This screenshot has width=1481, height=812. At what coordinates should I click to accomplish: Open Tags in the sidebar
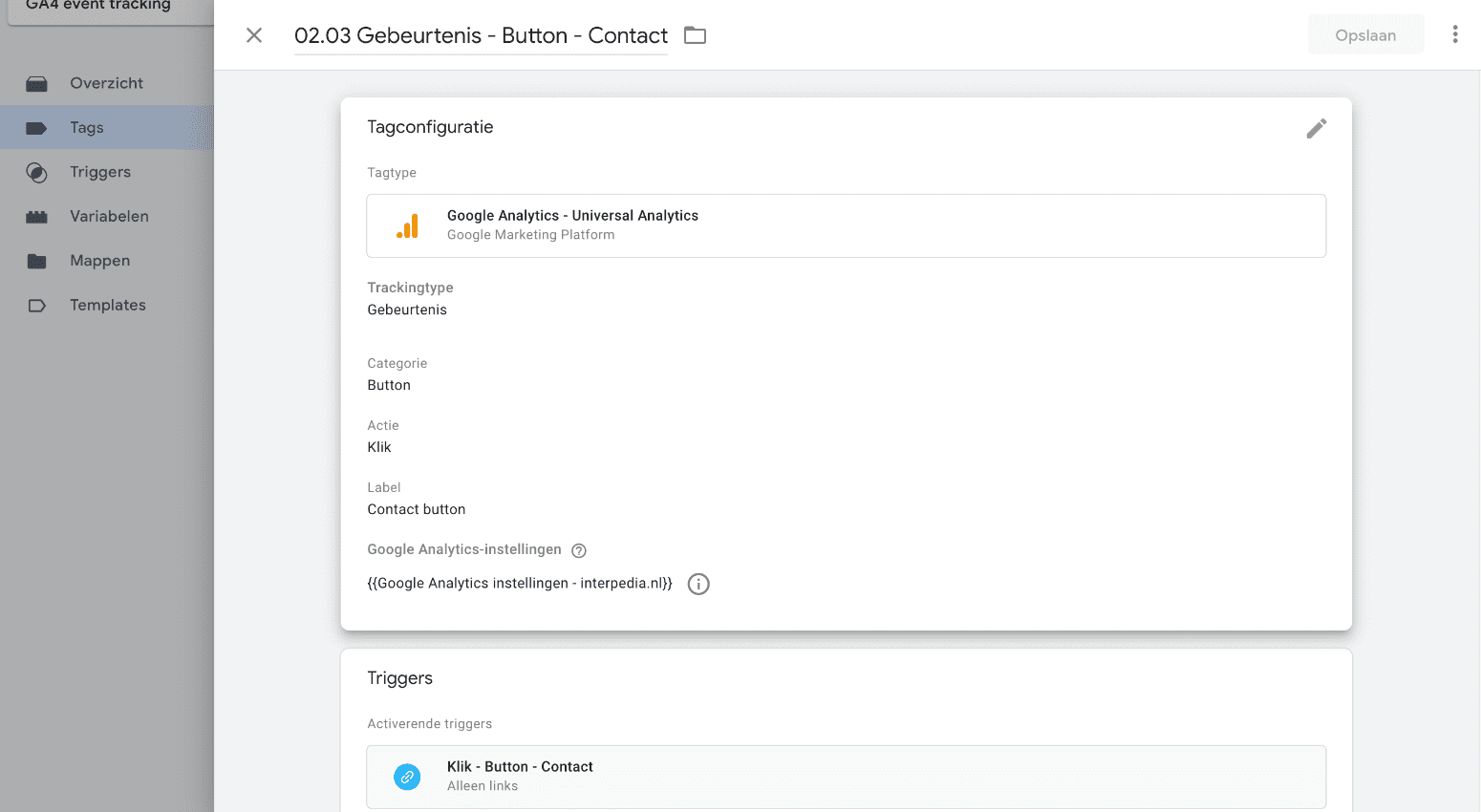pos(86,127)
